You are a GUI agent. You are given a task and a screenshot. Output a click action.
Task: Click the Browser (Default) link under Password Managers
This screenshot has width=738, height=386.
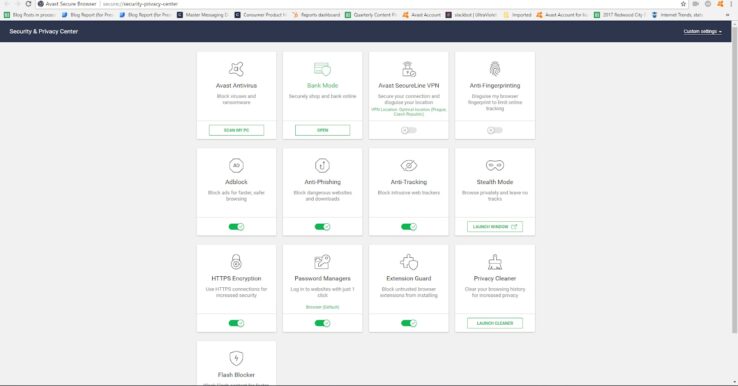click(x=322, y=307)
